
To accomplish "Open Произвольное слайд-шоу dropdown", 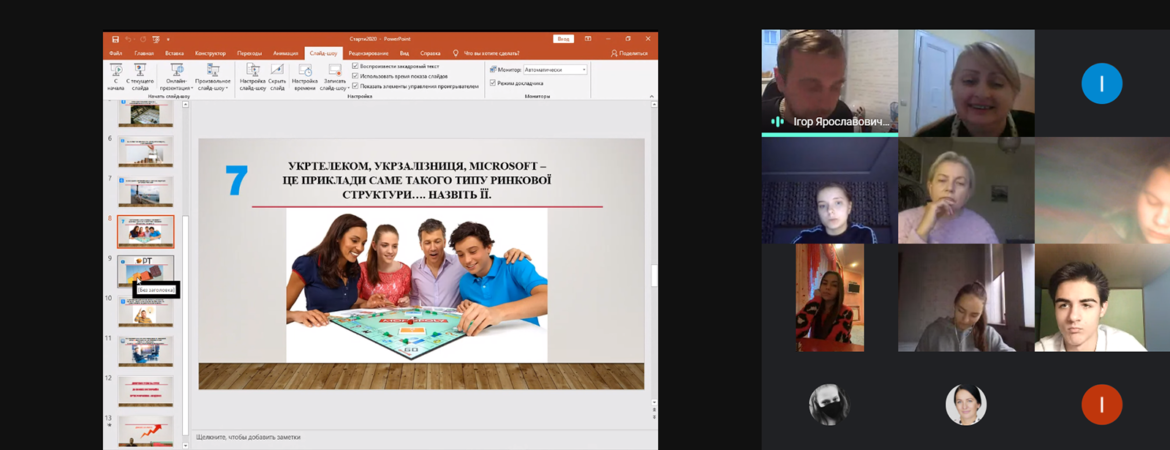I will [x=213, y=77].
